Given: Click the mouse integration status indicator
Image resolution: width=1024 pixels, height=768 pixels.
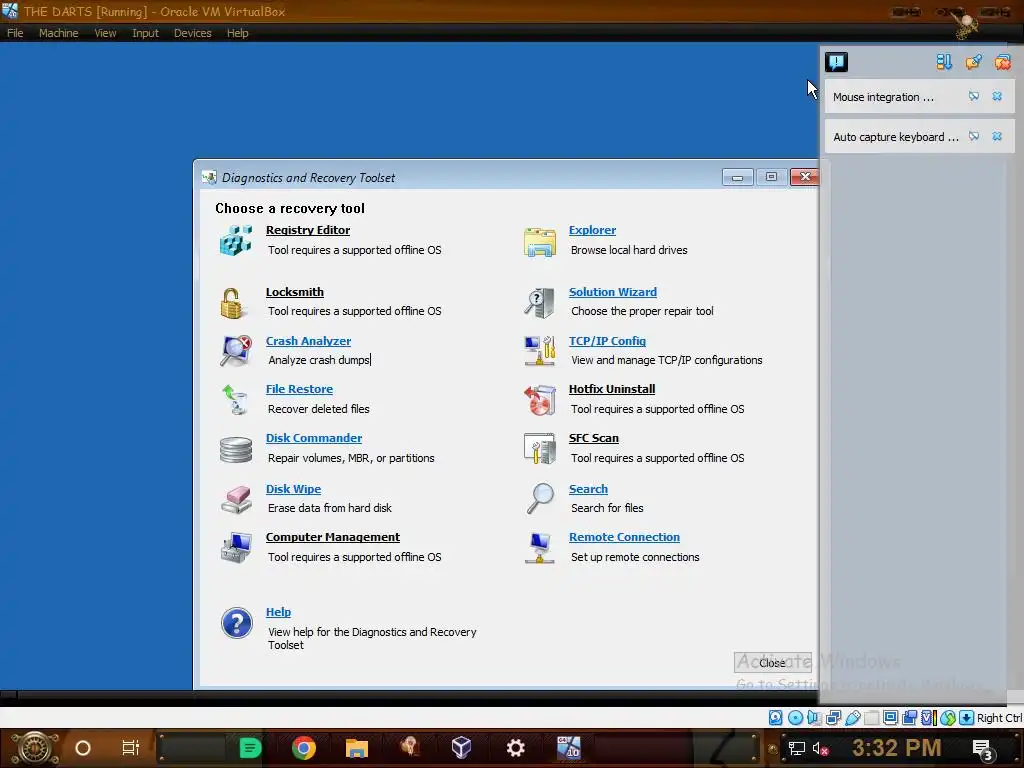Looking at the screenshot, I should tap(948, 718).
